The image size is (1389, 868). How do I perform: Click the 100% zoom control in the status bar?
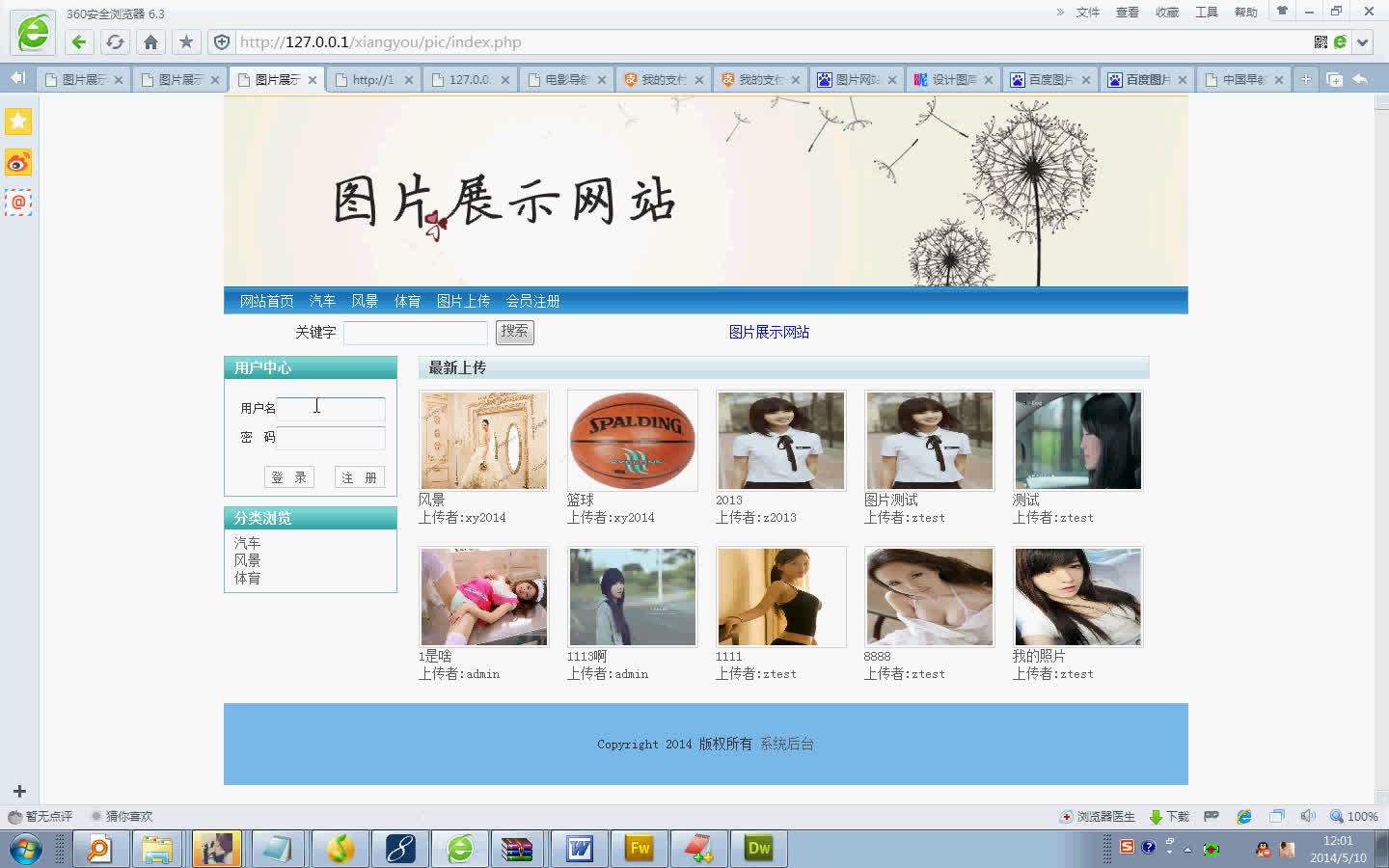pyautogui.click(x=1349, y=816)
